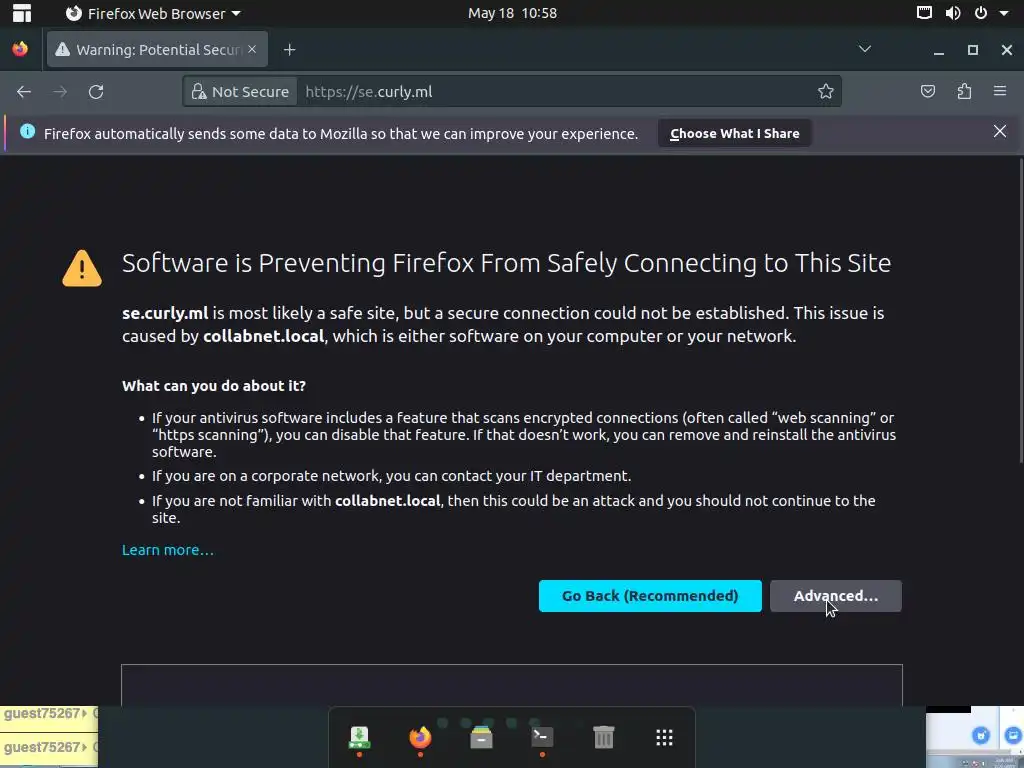1024x768 pixels.
Task: Click the info icon in notification bar
Action: [x=27, y=131]
